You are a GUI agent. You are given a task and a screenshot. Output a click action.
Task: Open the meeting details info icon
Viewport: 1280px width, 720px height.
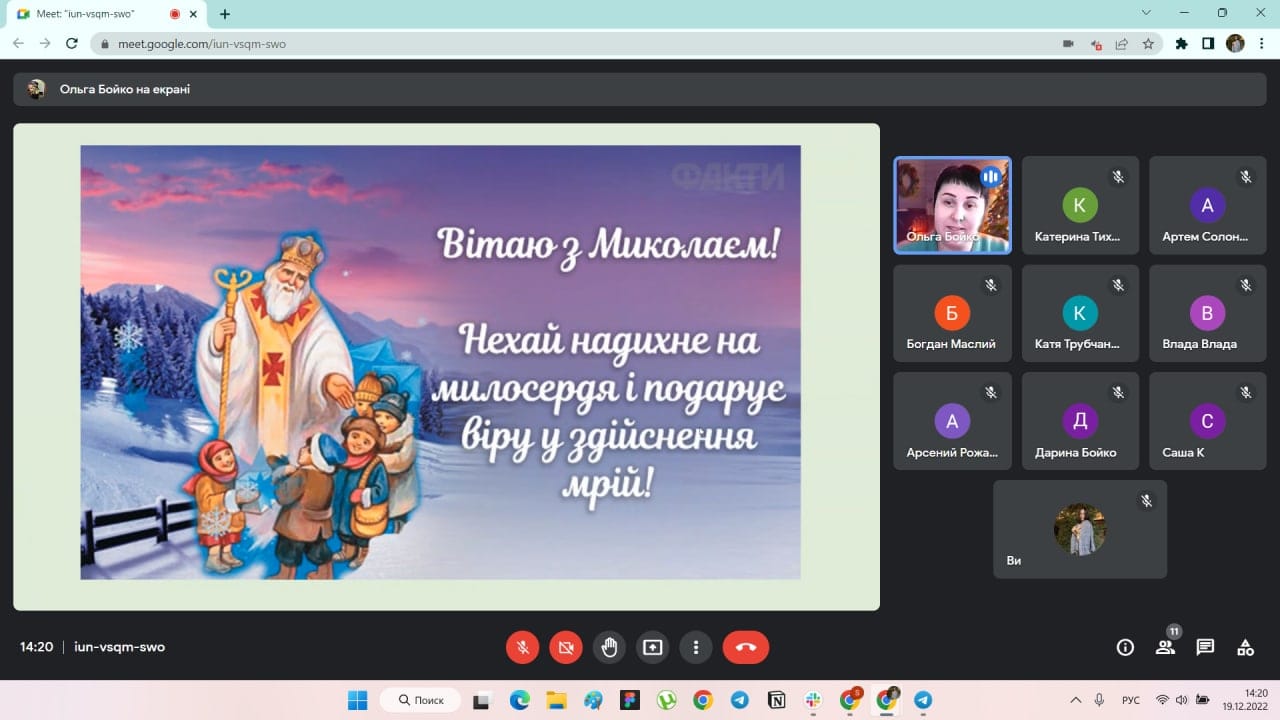coord(1125,647)
